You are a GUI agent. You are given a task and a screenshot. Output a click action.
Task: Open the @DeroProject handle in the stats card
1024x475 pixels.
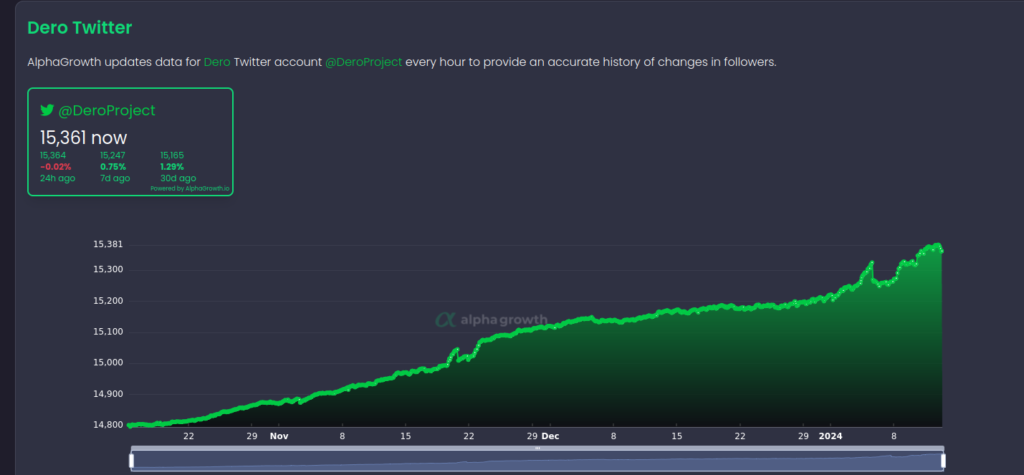(106, 111)
